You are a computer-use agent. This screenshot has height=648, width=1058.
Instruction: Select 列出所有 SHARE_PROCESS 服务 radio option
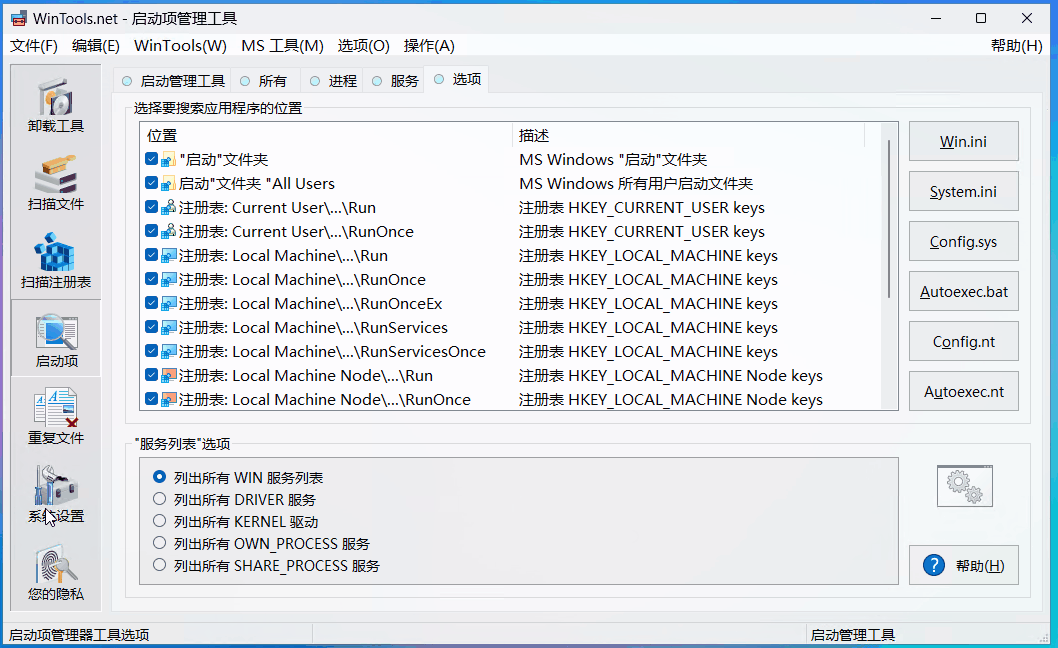click(159, 564)
